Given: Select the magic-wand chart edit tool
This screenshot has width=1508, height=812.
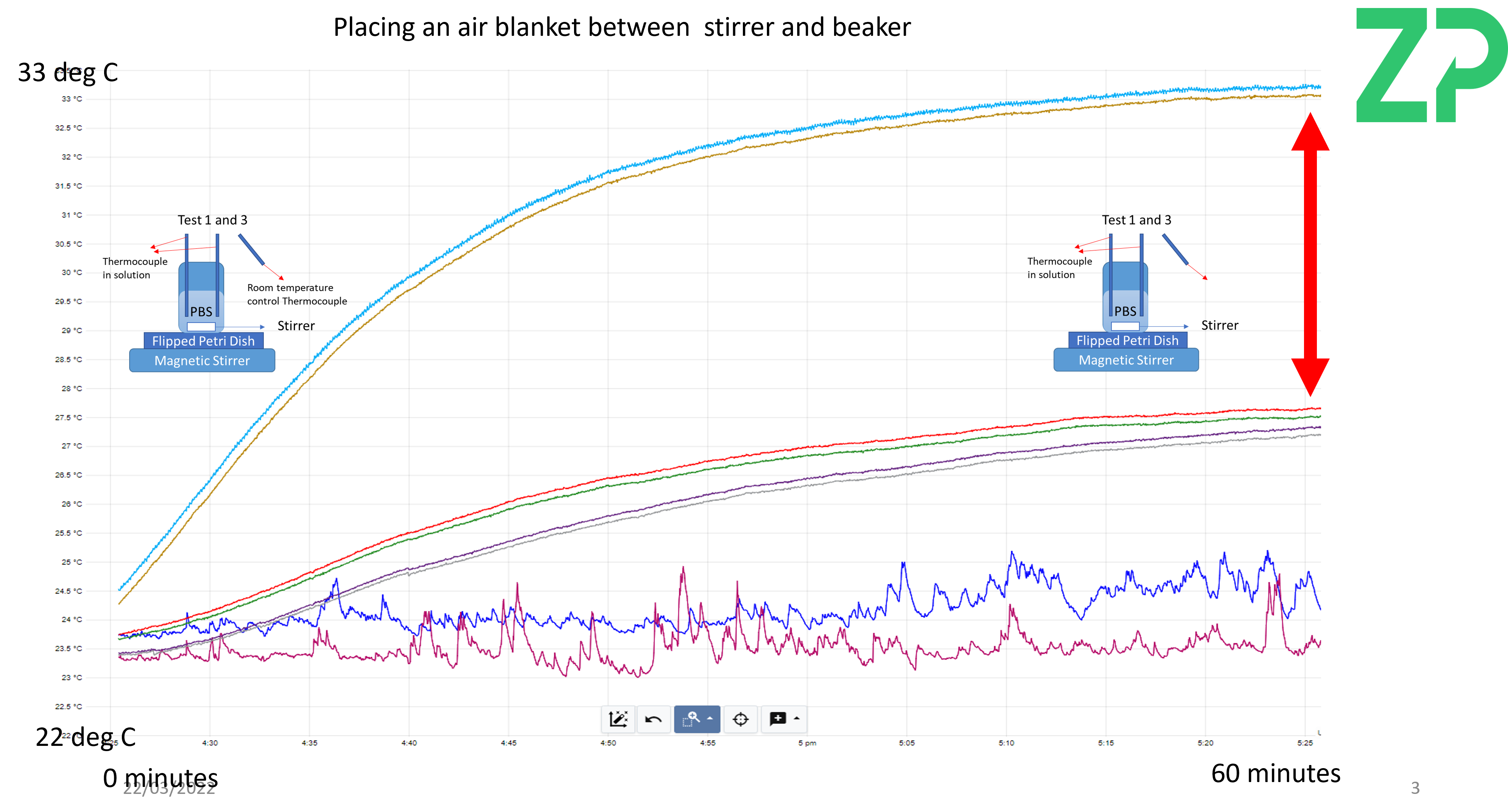Looking at the screenshot, I should click(618, 719).
